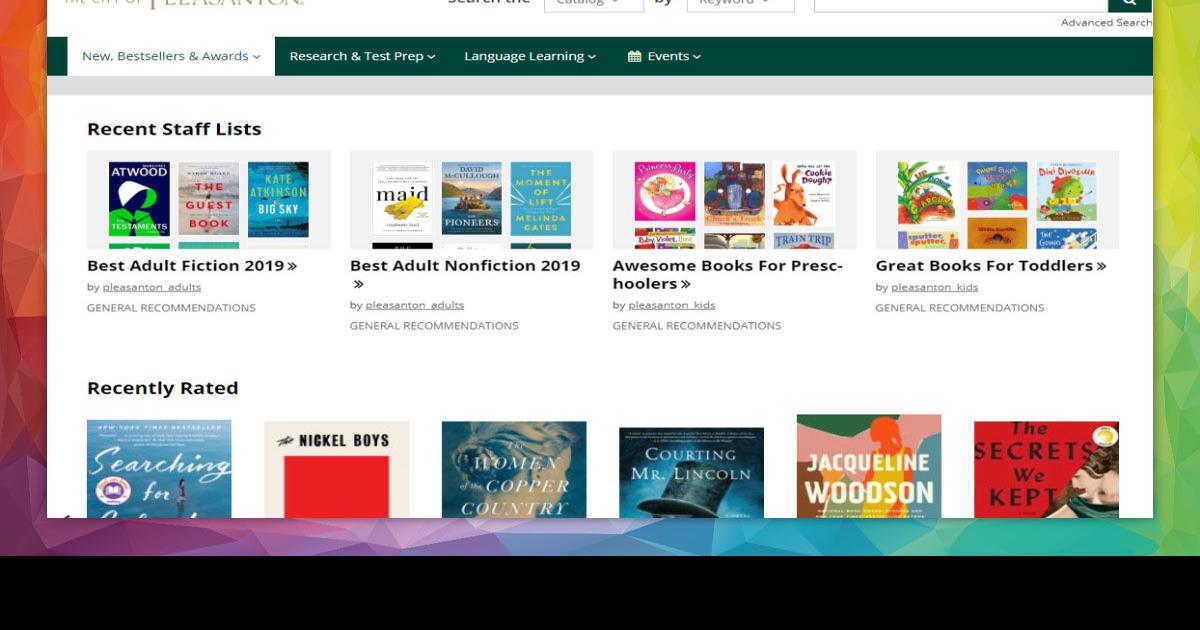The height and width of the screenshot is (630, 1200).
Task: Open Research & Test Prep menu
Action: tap(362, 56)
